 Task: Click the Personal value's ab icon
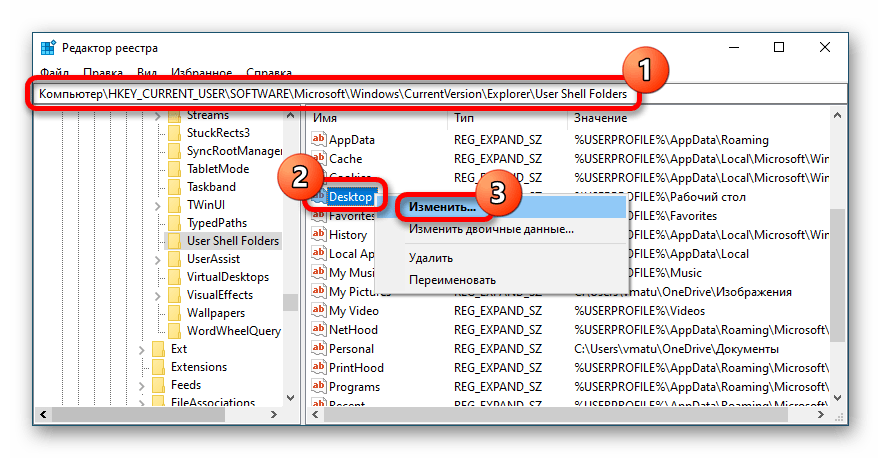319,349
